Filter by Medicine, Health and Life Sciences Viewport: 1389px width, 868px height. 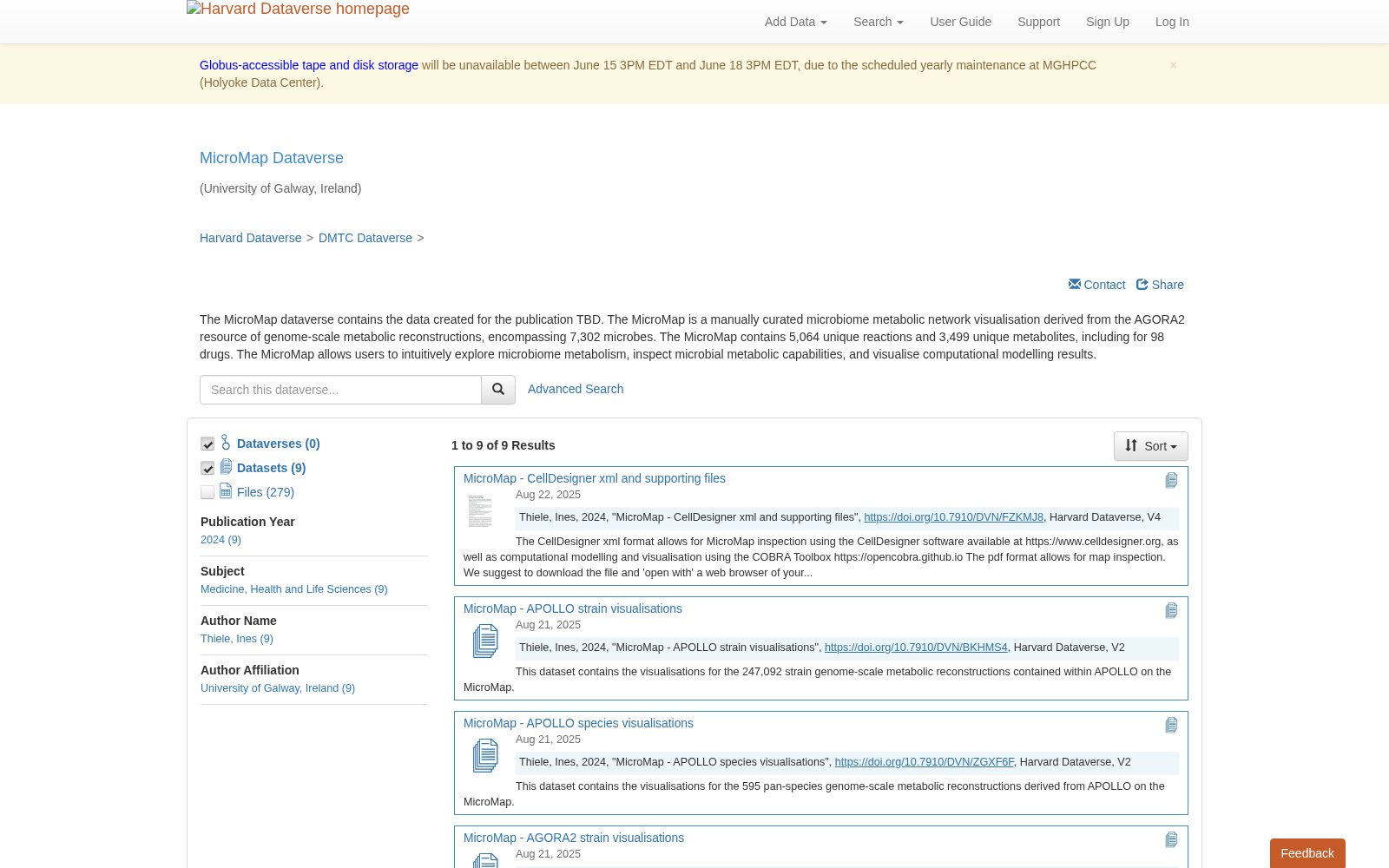coord(294,589)
